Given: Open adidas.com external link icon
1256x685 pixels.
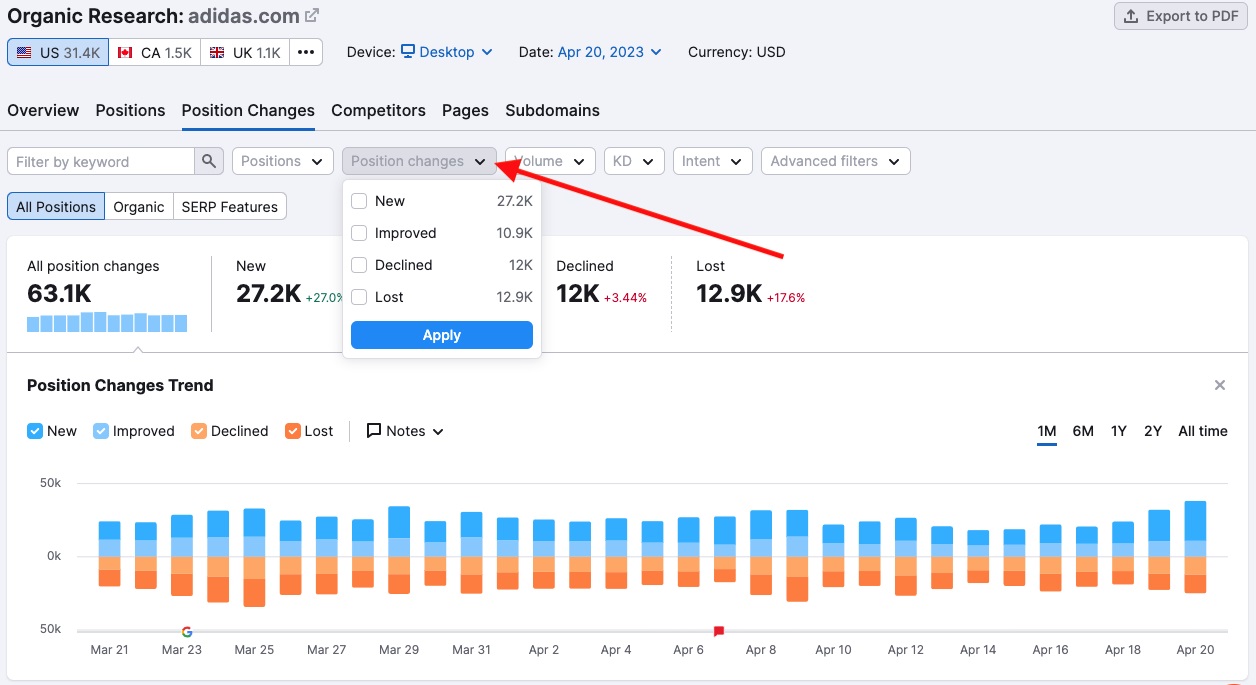Looking at the screenshot, I should pyautogui.click(x=312, y=15).
